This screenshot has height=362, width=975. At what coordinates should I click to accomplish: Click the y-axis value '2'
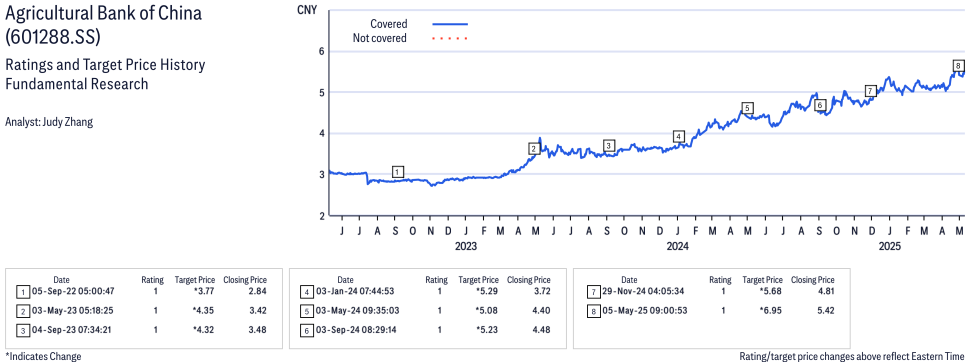tap(321, 216)
